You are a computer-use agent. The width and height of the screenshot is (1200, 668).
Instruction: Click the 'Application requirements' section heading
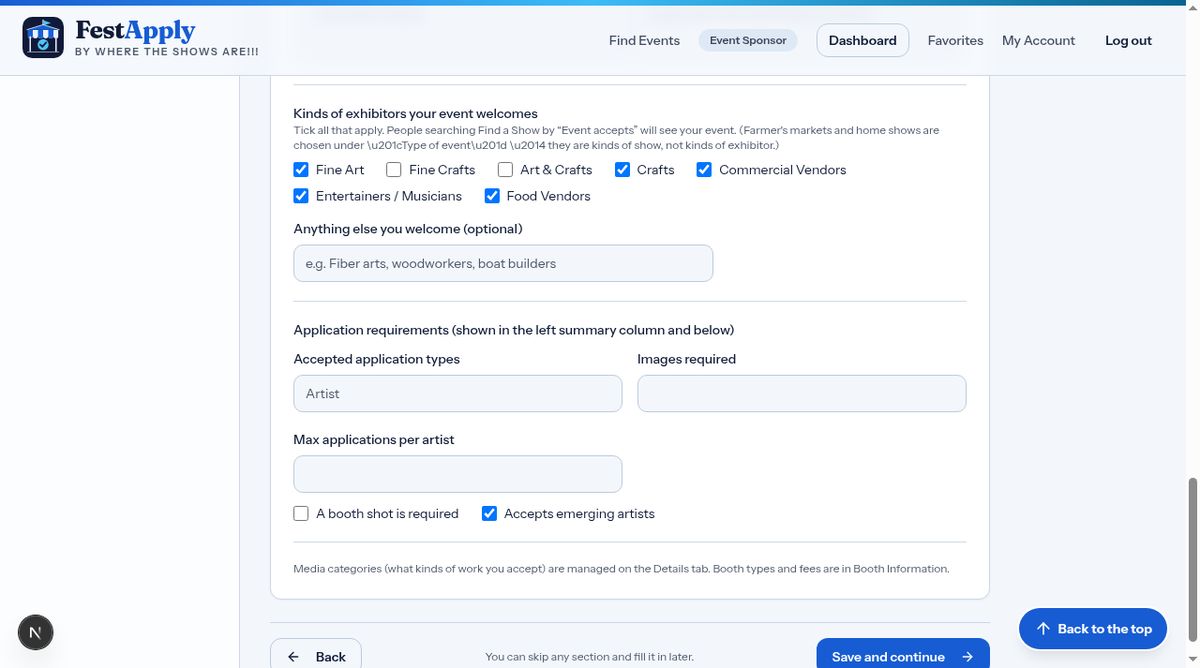pos(514,330)
